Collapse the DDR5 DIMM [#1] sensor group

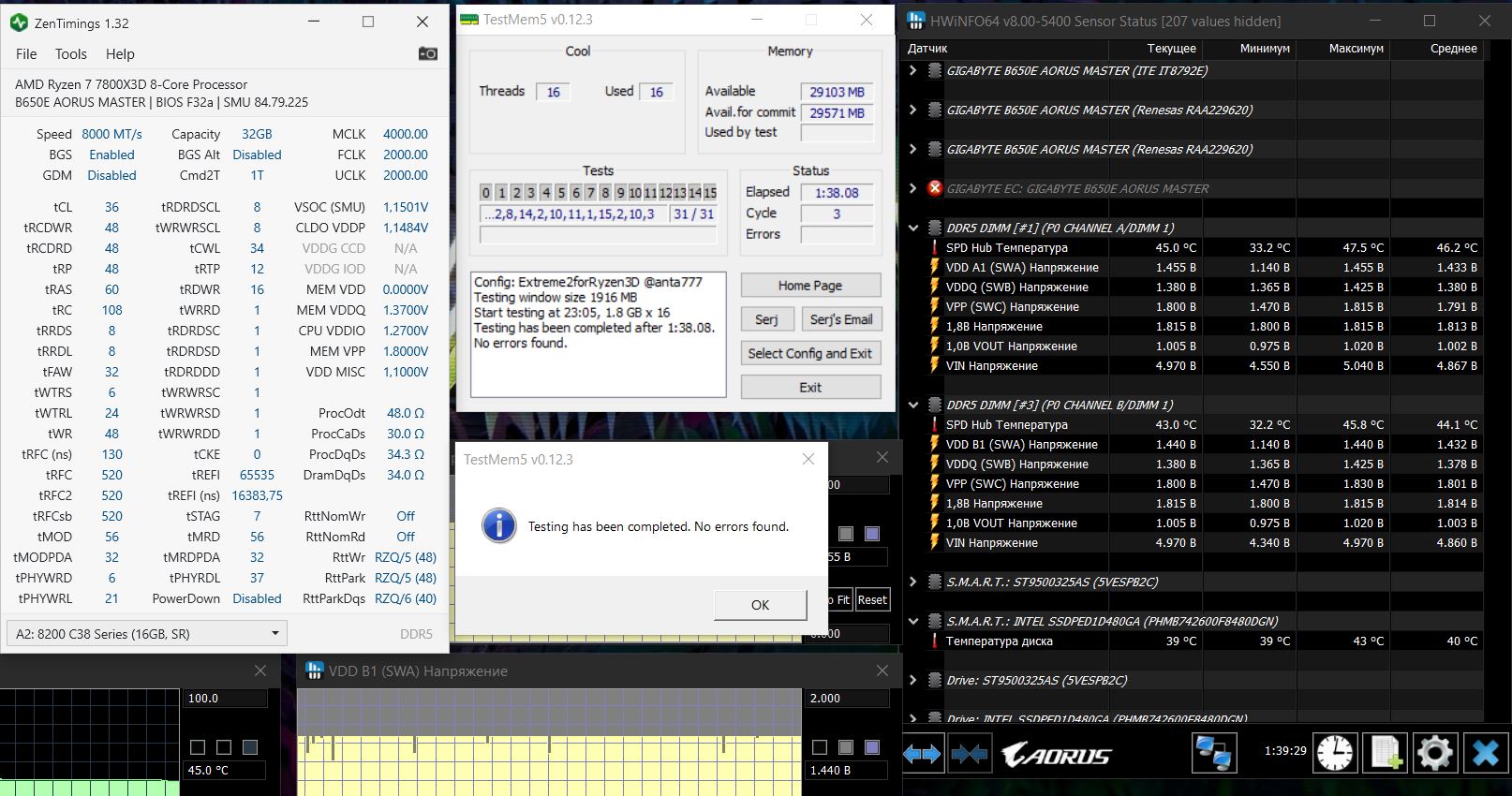[913, 228]
